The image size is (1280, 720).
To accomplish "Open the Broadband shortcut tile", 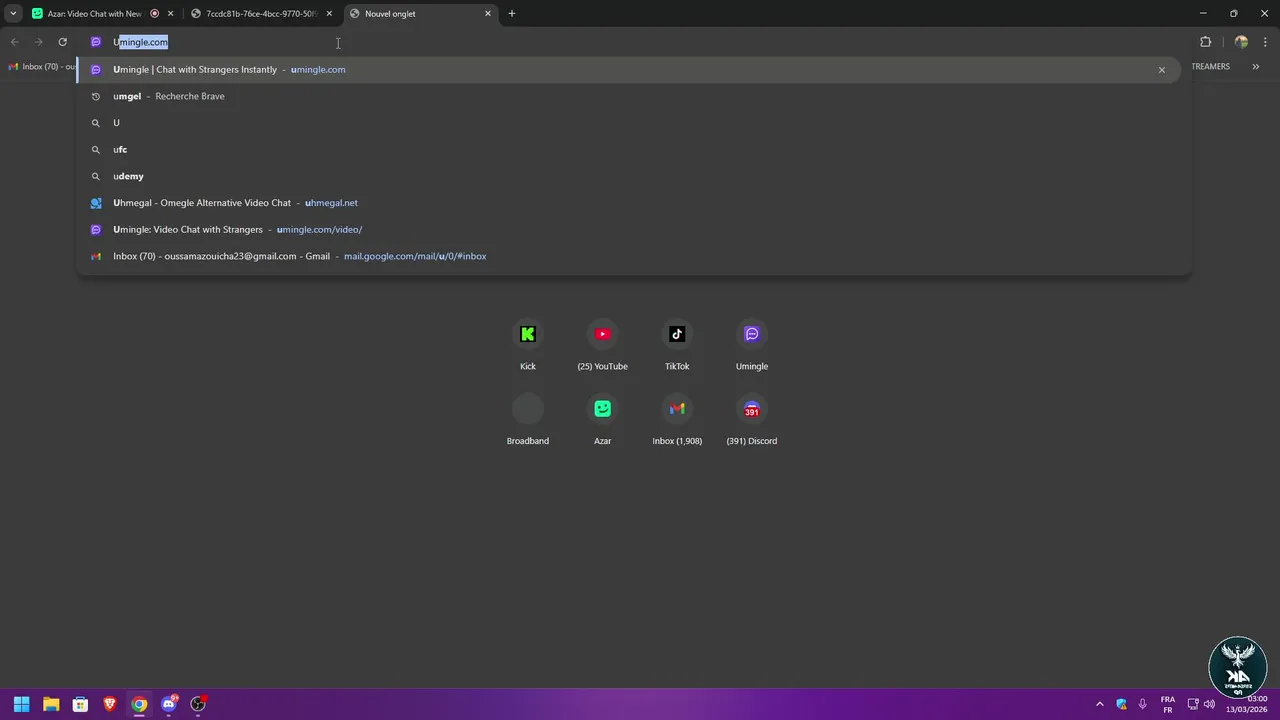I will [x=528, y=418].
